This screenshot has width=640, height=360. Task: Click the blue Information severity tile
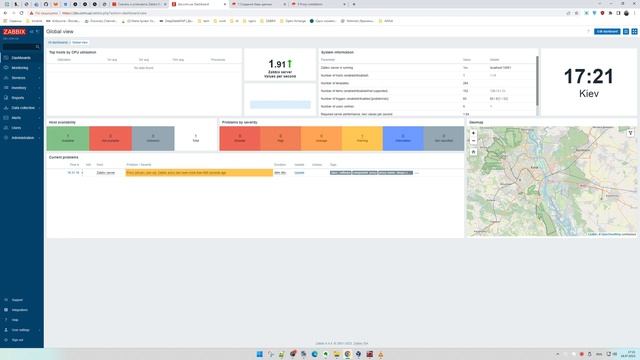point(403,138)
